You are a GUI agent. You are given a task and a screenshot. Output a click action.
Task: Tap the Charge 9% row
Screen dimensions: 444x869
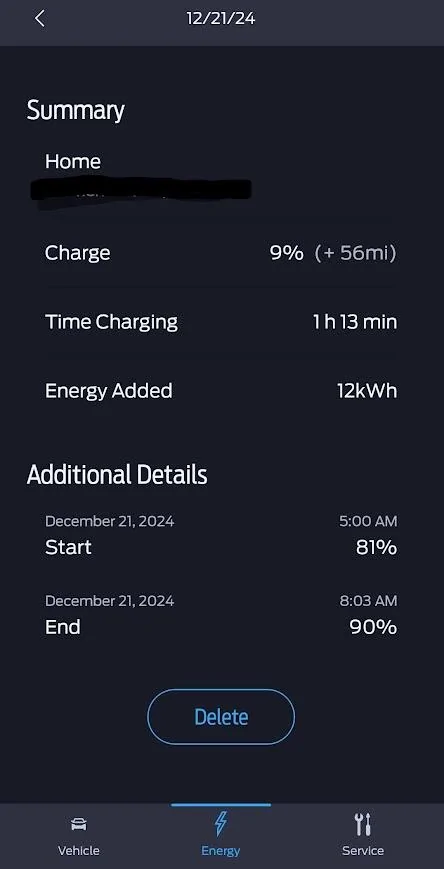pos(221,253)
